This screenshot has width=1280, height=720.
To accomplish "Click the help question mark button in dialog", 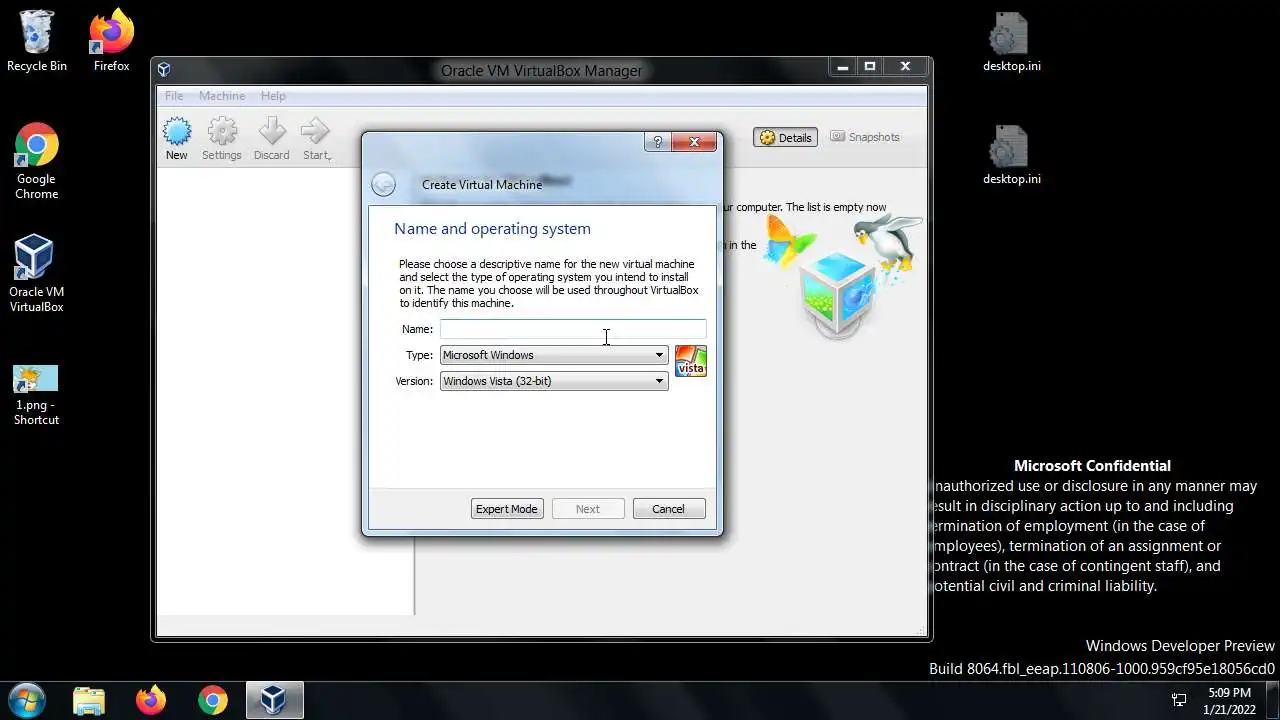I will point(657,142).
